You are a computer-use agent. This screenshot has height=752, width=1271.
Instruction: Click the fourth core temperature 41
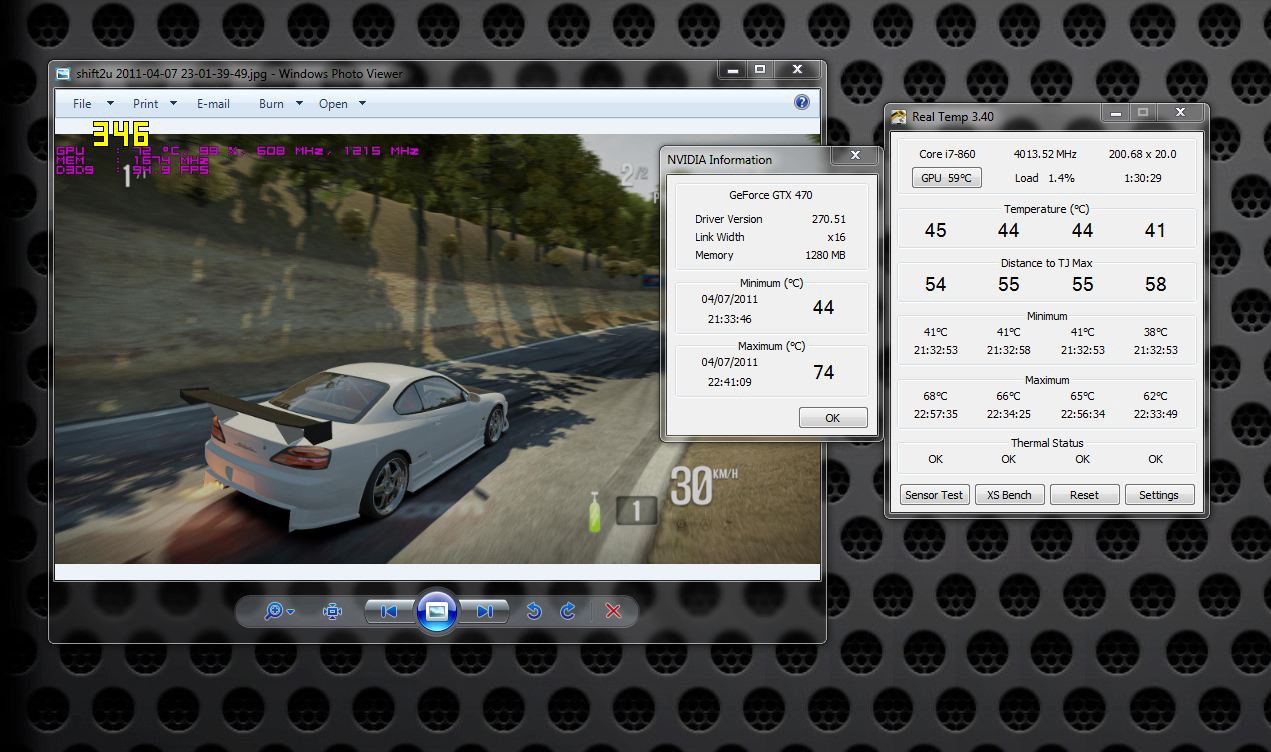pyautogui.click(x=1155, y=230)
